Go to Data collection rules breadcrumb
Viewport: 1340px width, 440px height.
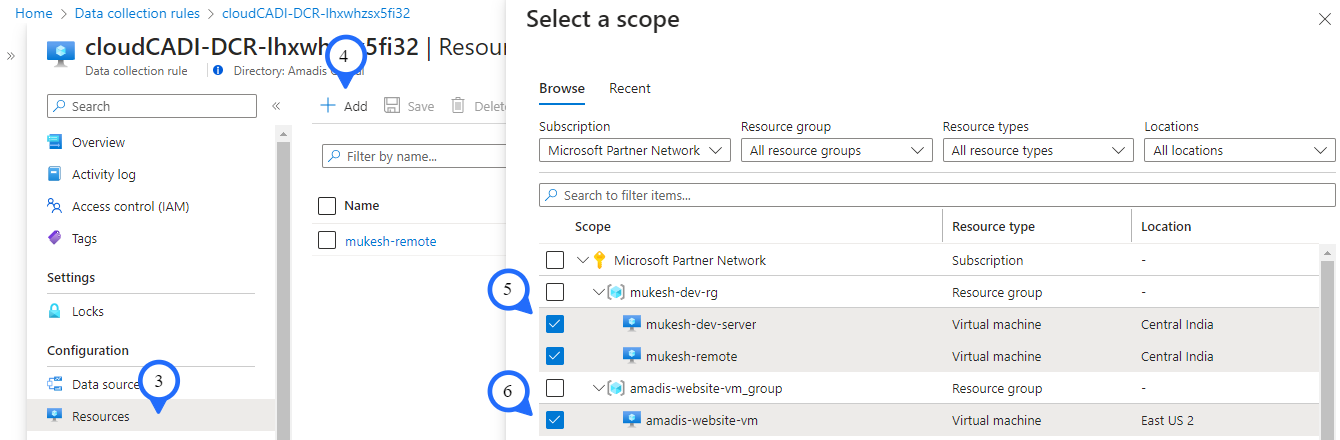(136, 13)
